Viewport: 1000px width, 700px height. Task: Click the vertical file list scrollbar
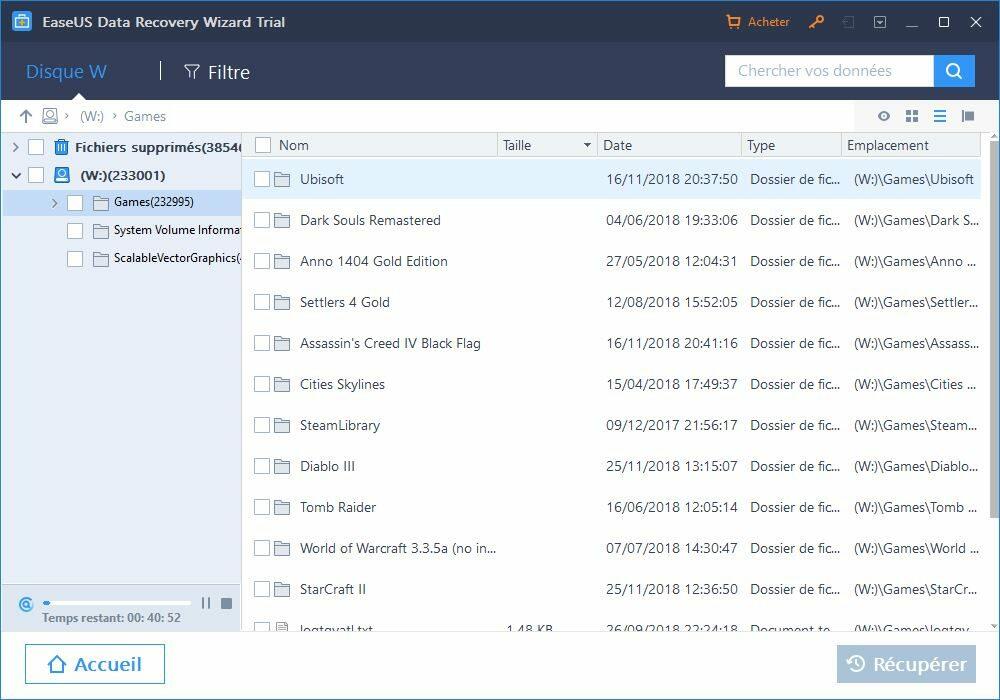pos(994,328)
